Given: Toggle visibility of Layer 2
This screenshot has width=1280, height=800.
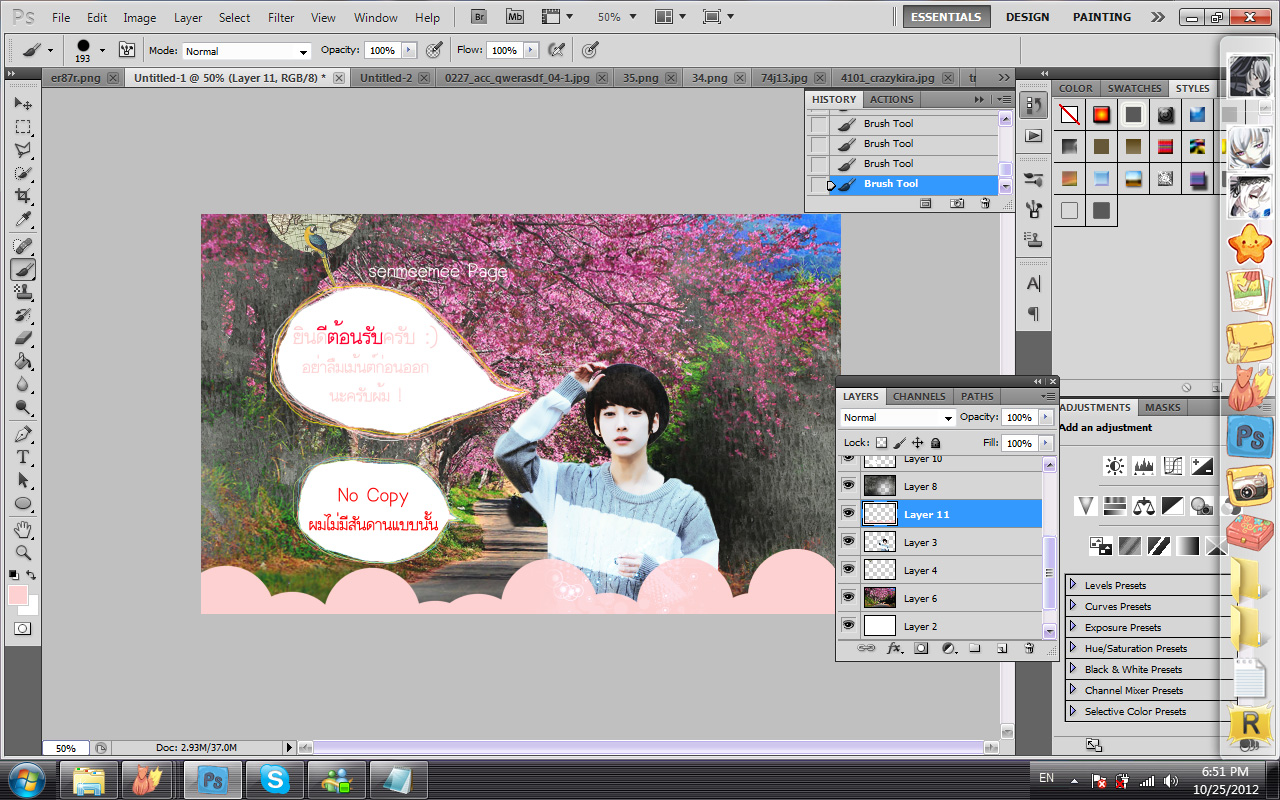Looking at the screenshot, I should tap(849, 626).
